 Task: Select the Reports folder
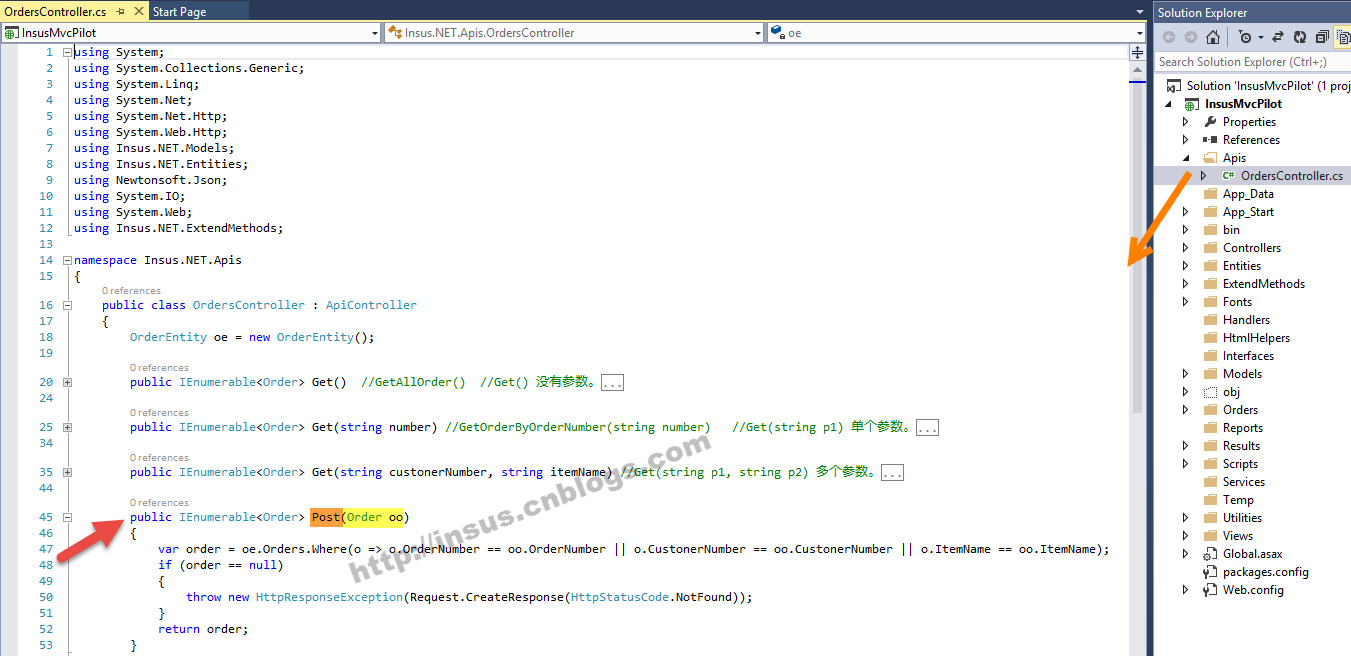(x=1243, y=428)
